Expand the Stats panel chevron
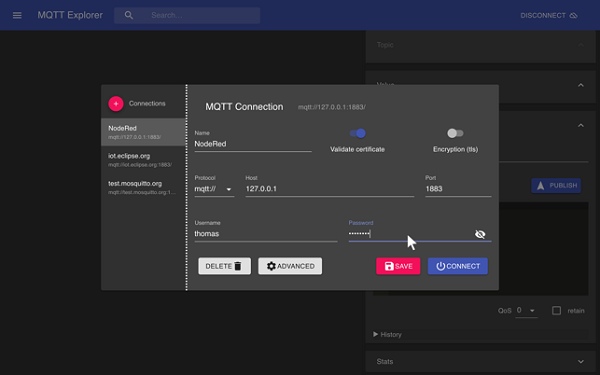This screenshot has width=600, height=375. [580, 361]
